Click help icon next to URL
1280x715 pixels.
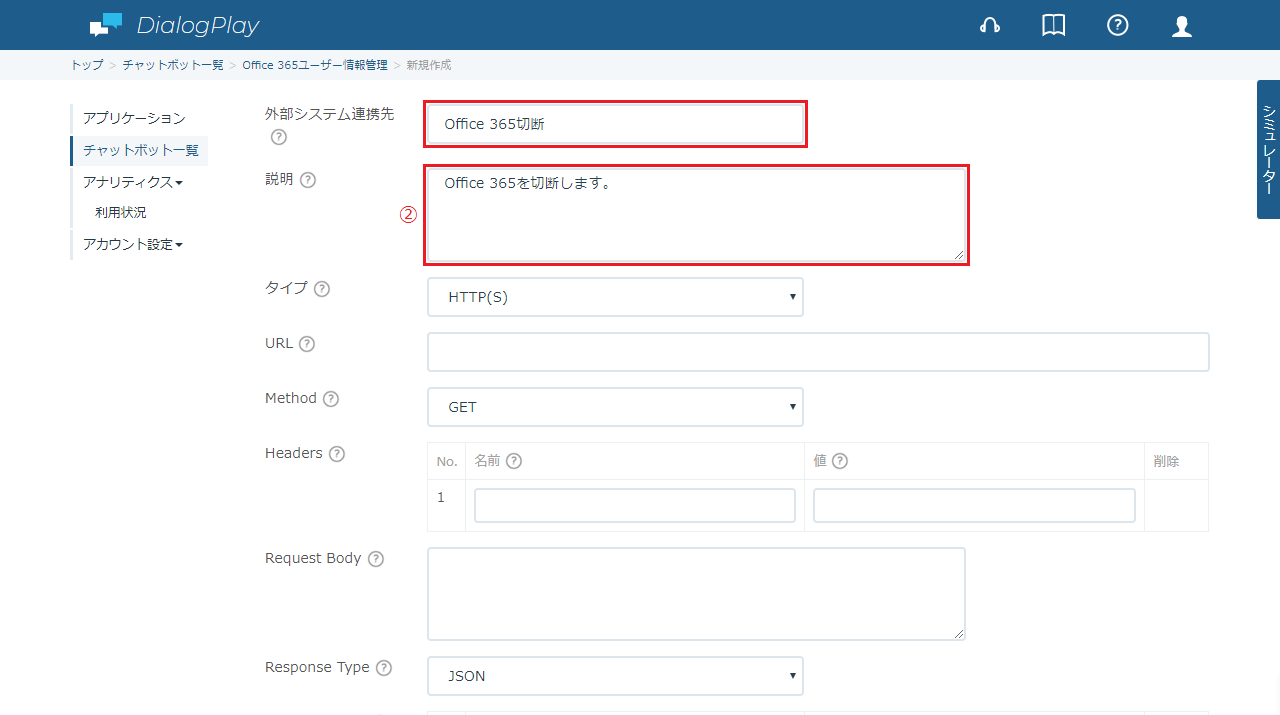(307, 344)
